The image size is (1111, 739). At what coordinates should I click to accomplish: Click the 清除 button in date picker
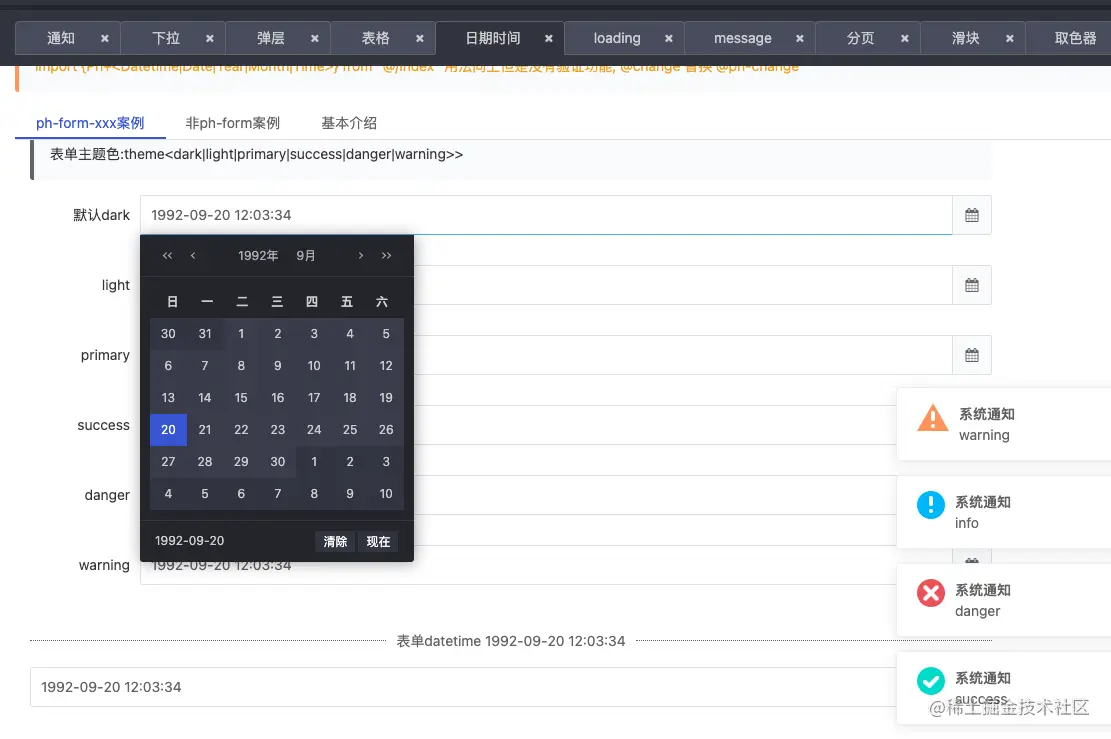pyautogui.click(x=335, y=542)
